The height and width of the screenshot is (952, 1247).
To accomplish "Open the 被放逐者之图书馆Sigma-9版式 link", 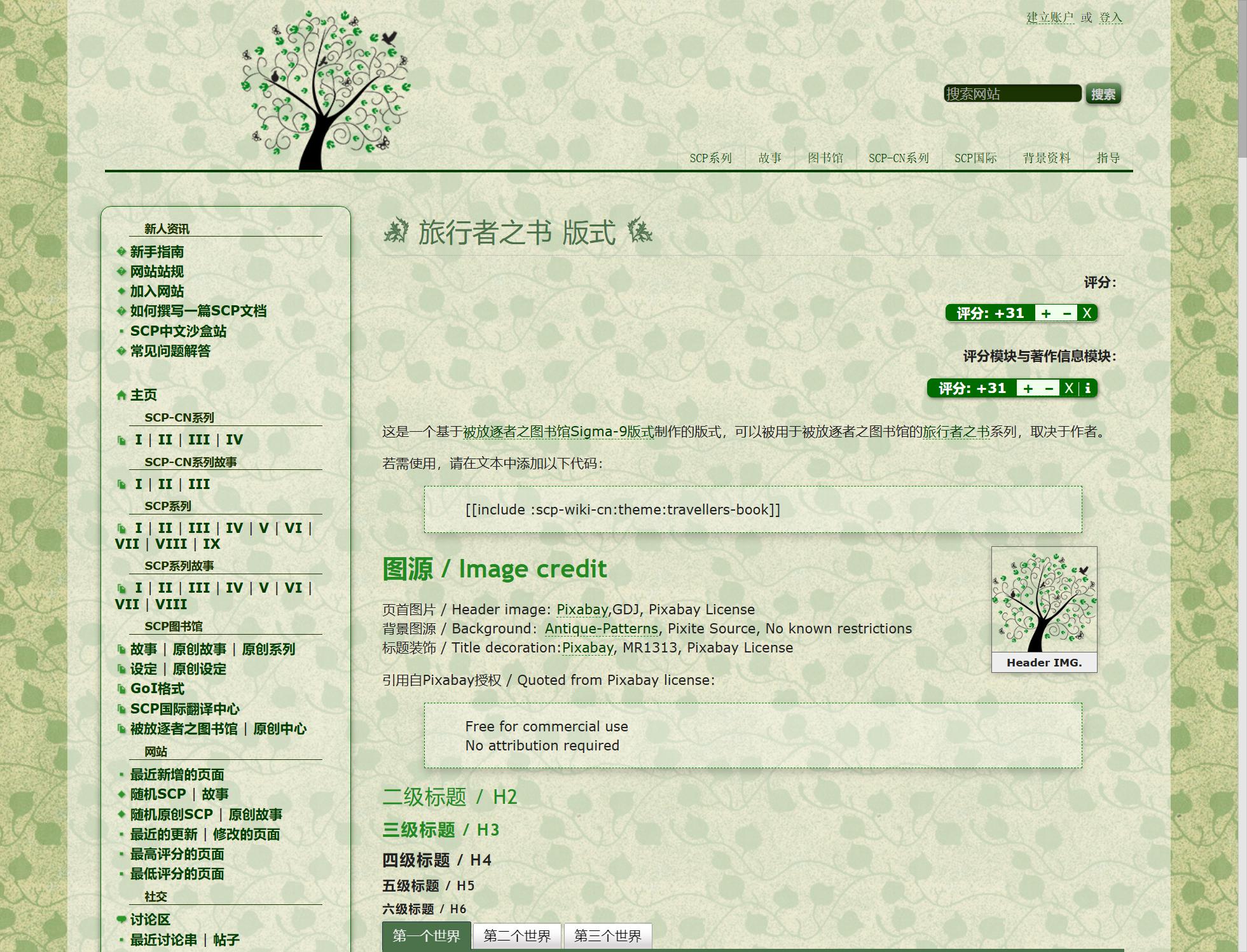I will 558,432.
